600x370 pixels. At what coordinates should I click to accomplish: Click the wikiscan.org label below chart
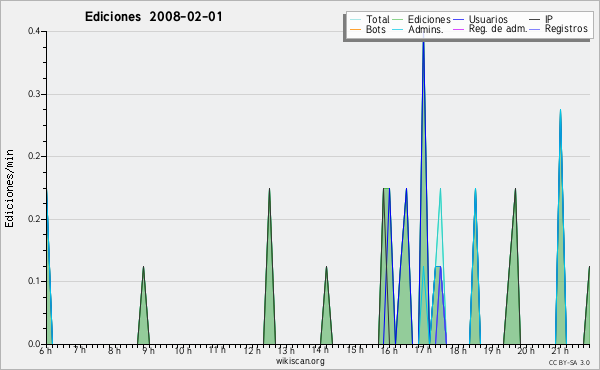[300, 361]
